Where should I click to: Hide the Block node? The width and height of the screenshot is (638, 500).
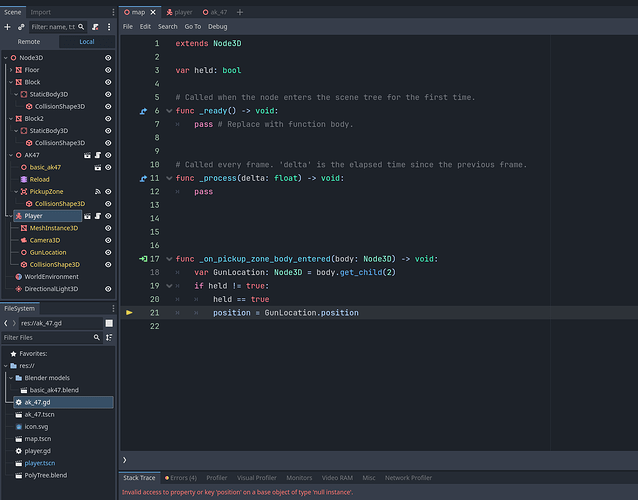point(108,82)
